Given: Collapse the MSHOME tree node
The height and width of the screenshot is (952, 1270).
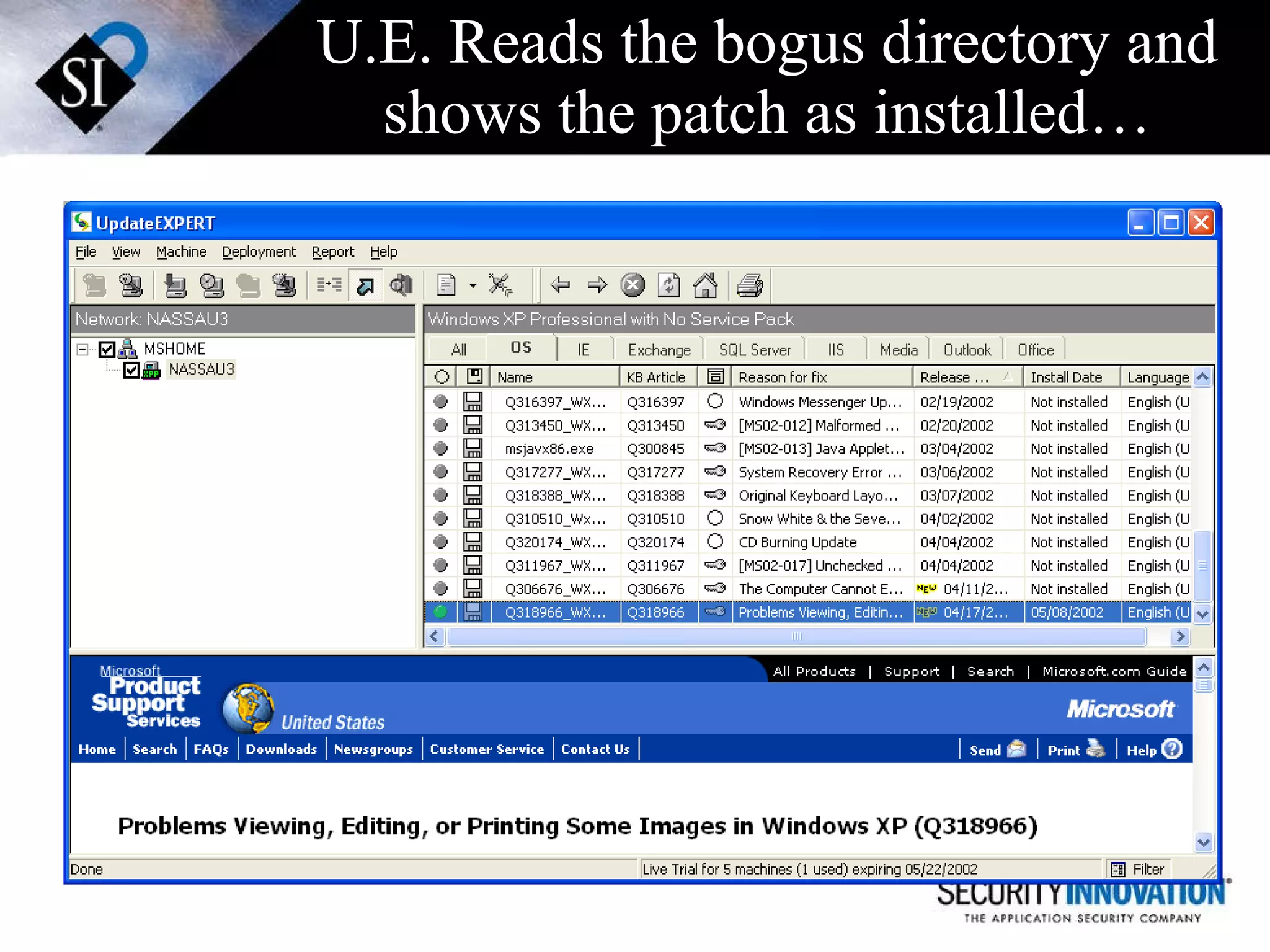Looking at the screenshot, I should coord(82,350).
